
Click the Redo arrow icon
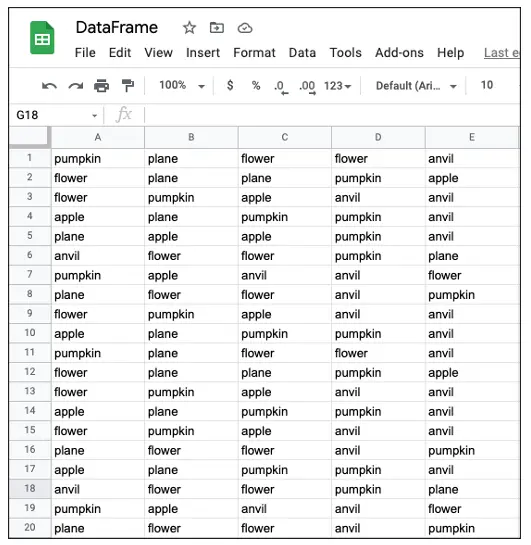75,86
